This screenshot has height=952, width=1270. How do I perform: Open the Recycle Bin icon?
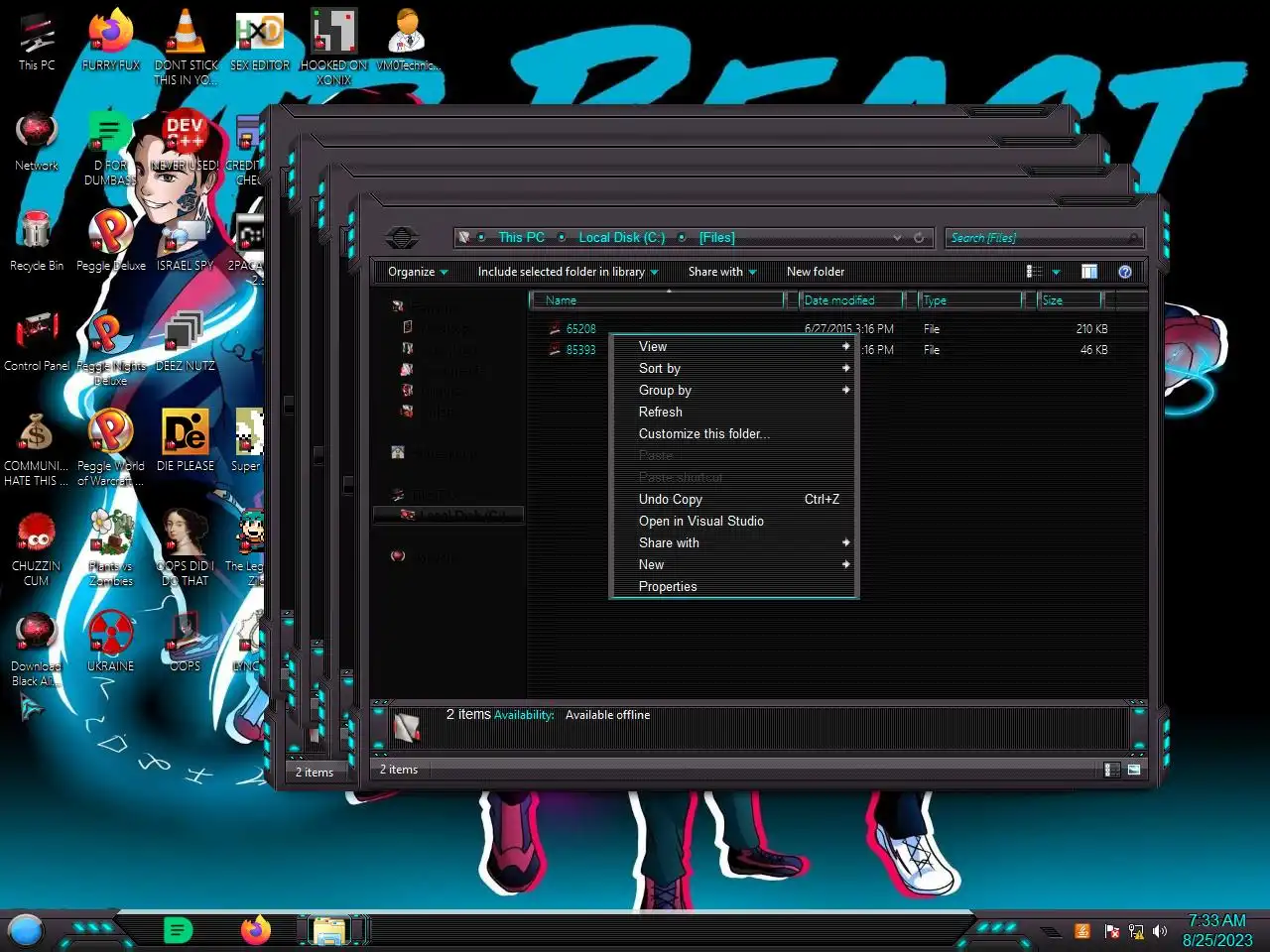coord(37,242)
